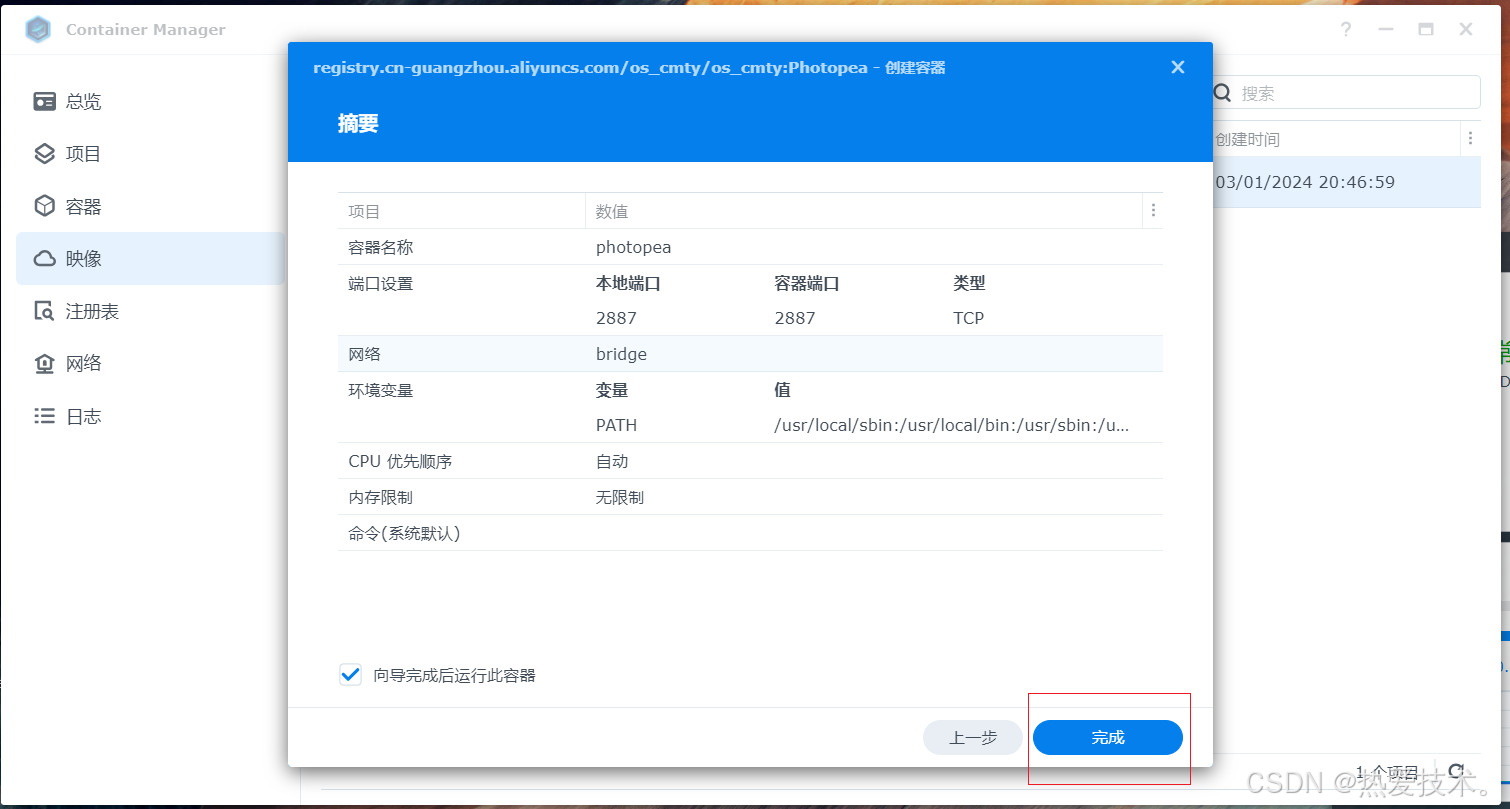Click the 无限制 memory limit value

(x=620, y=497)
